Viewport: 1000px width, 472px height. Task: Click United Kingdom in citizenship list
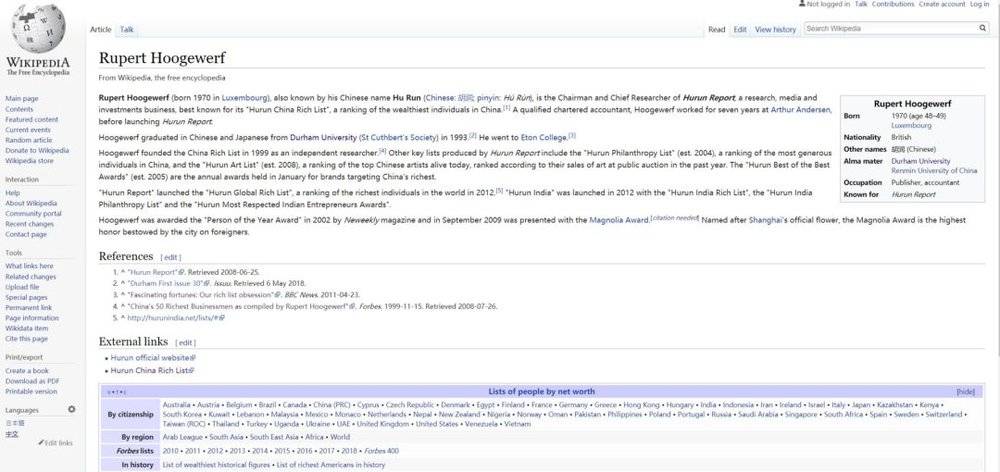click(x=383, y=424)
